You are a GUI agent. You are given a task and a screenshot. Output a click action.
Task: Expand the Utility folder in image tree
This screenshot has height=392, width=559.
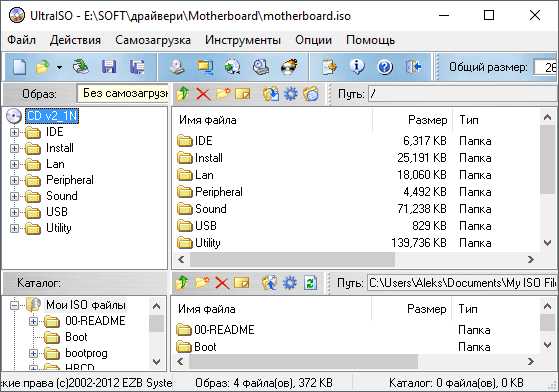[x=14, y=228]
